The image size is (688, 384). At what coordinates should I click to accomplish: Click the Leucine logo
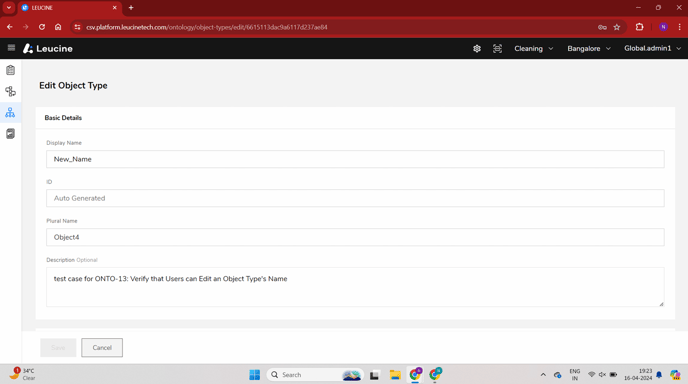pyautogui.click(x=48, y=49)
